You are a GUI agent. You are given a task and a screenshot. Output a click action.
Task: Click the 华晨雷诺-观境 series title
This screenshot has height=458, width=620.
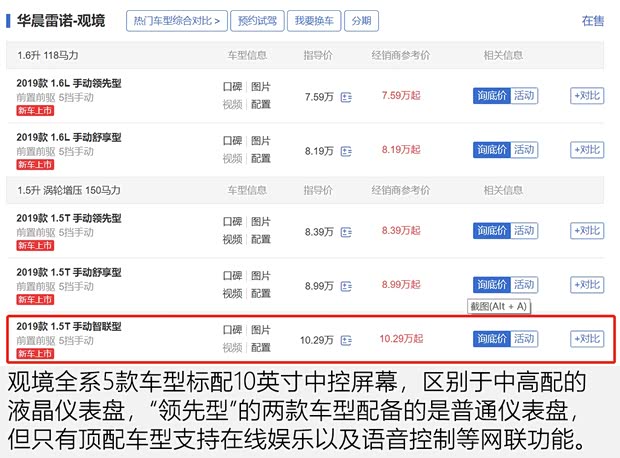[x=61, y=21]
